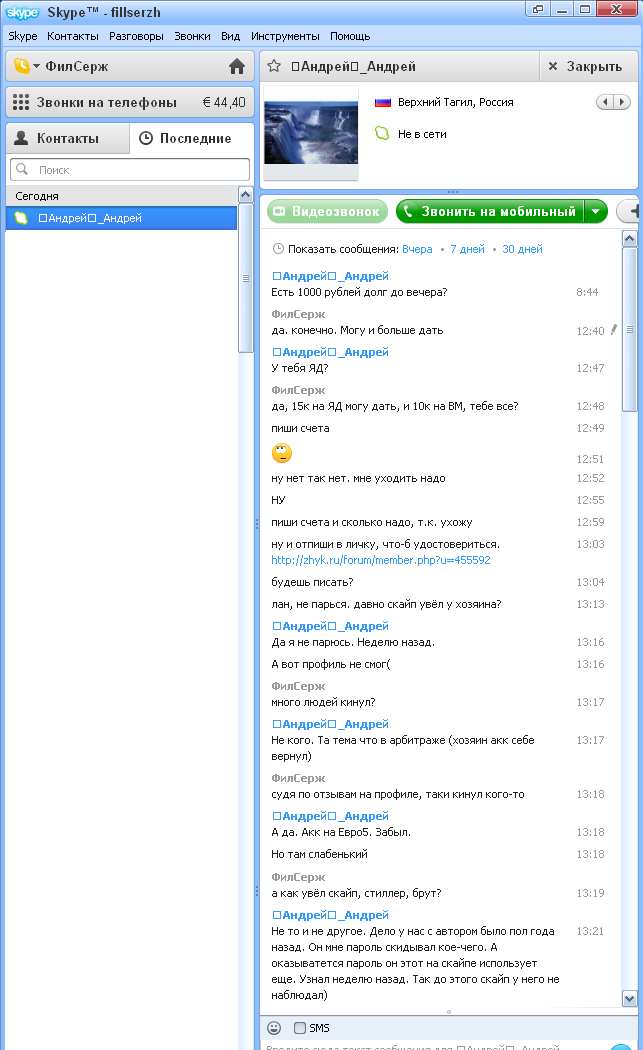Show messages from 7 дней
This screenshot has width=643, height=1050.
pos(468,249)
